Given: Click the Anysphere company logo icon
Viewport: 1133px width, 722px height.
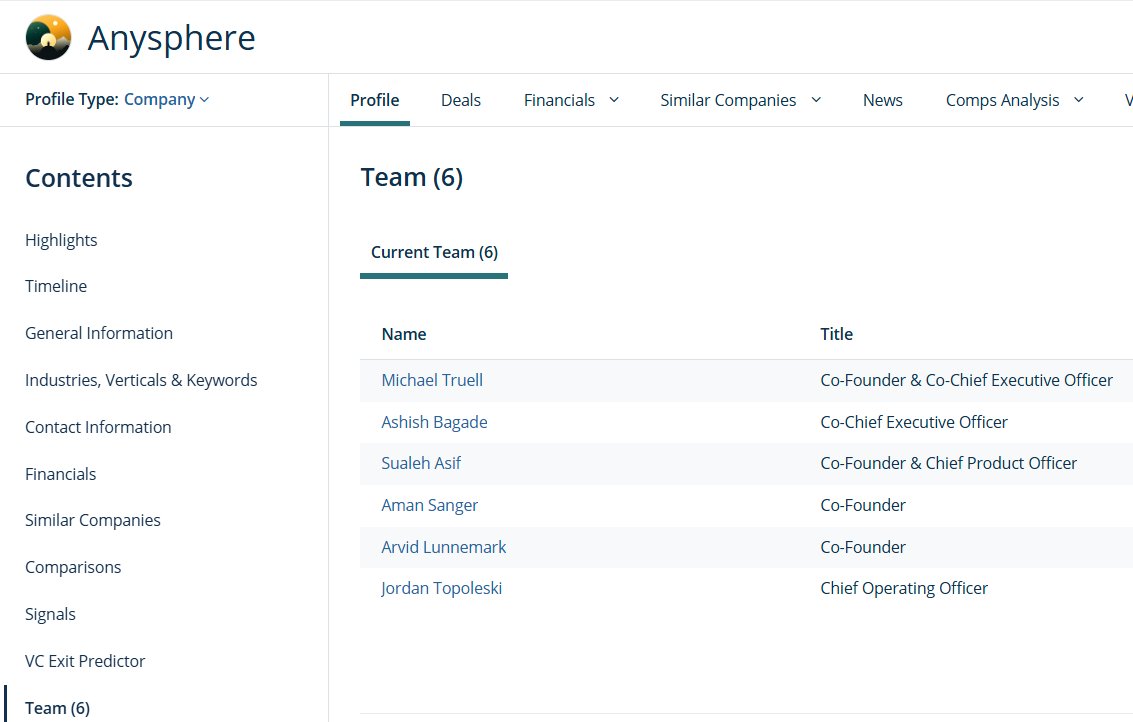Looking at the screenshot, I should click(48, 38).
